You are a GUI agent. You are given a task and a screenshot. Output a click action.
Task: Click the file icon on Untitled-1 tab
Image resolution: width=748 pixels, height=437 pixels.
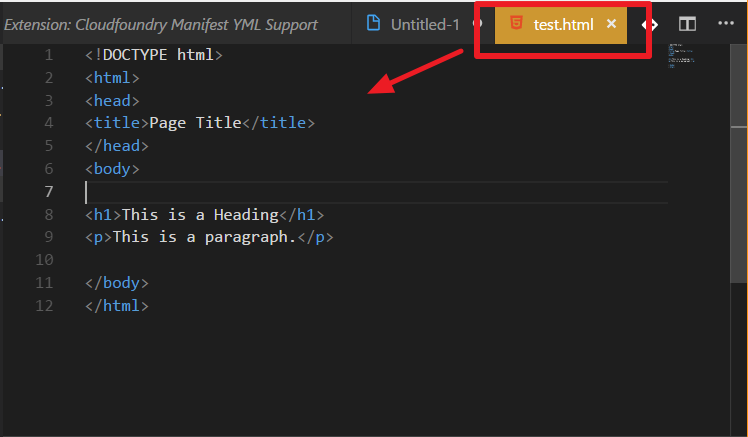tap(374, 23)
